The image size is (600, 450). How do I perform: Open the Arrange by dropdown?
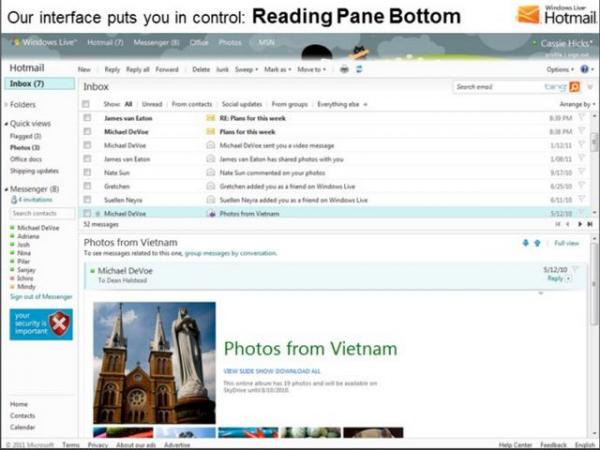(x=577, y=104)
